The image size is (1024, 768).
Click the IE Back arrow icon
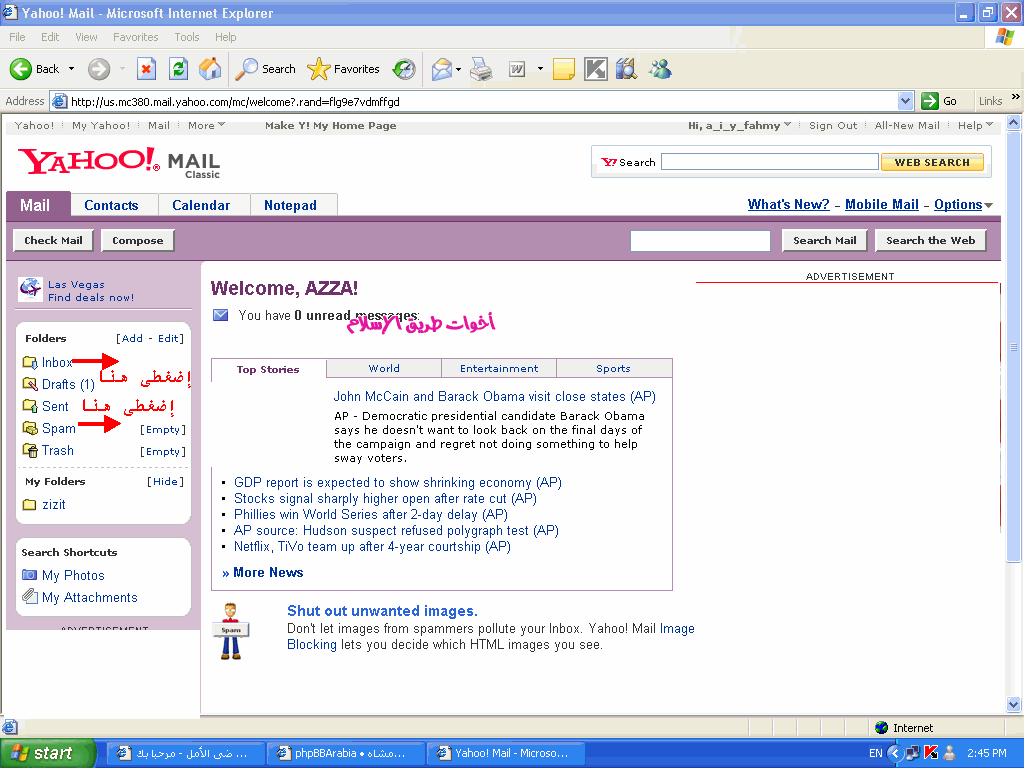click(21, 69)
